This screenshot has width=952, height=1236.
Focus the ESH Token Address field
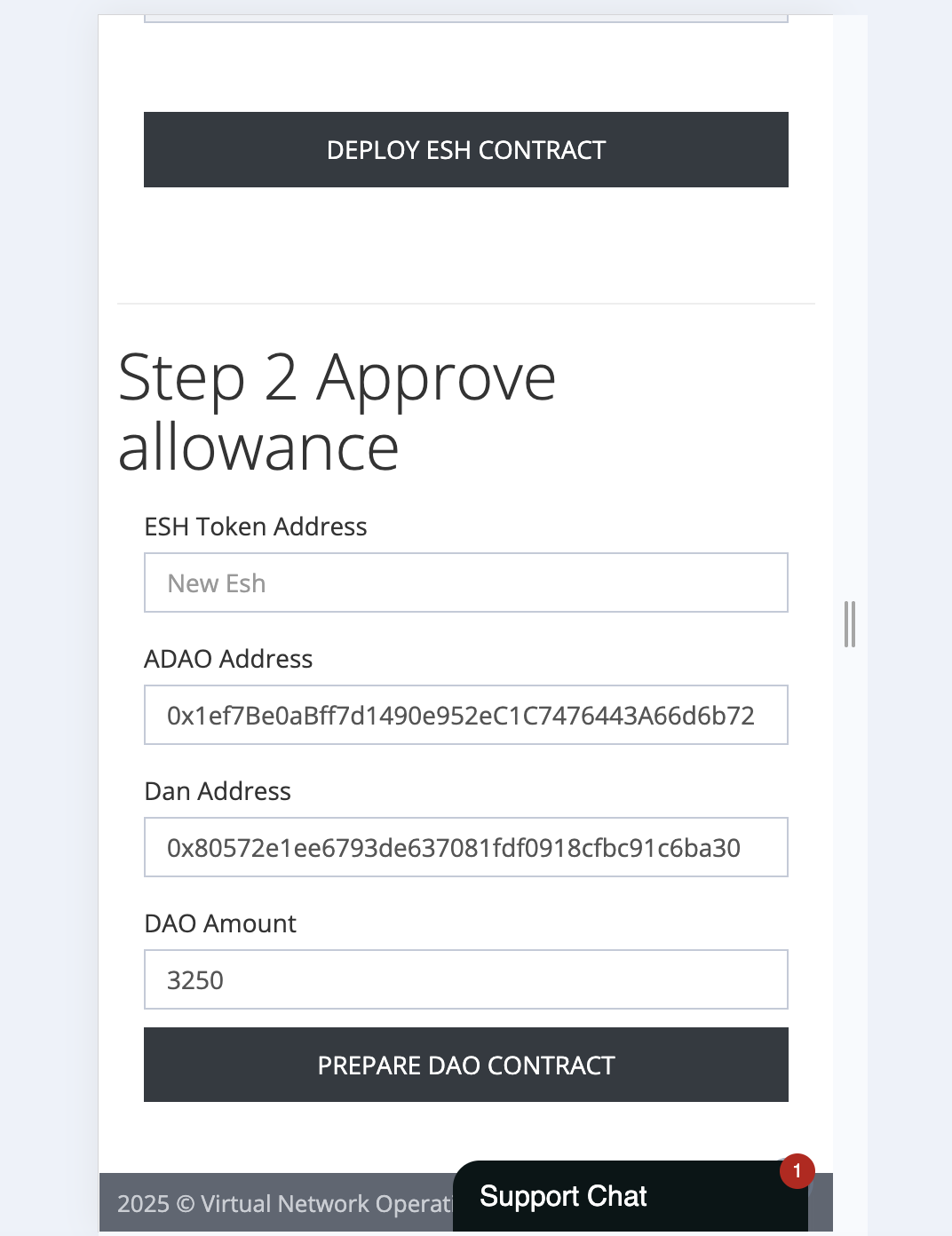point(465,582)
